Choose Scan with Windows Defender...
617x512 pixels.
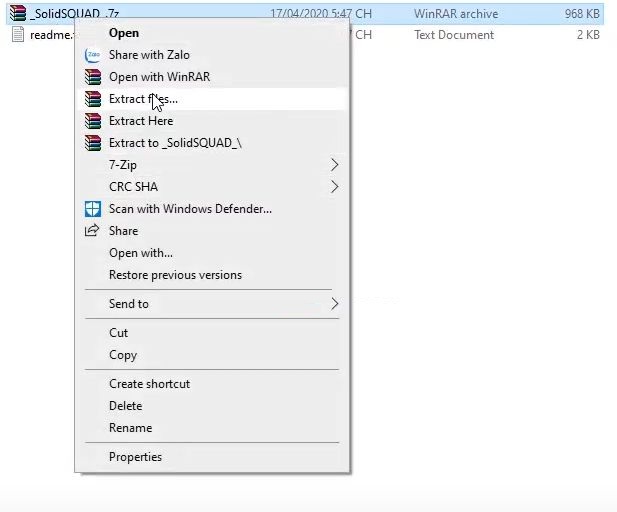click(x=211, y=209)
